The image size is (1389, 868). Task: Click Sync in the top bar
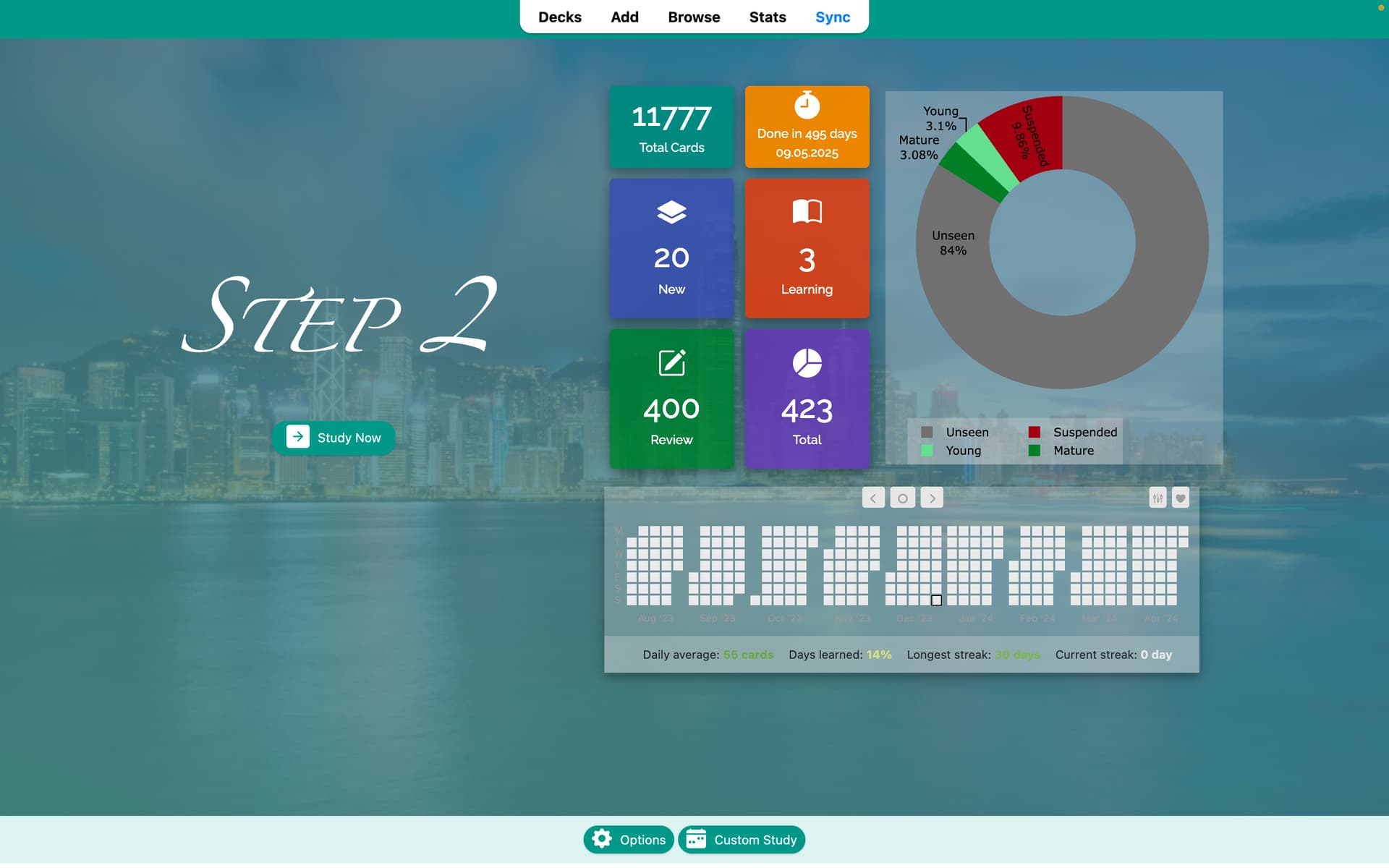833,17
